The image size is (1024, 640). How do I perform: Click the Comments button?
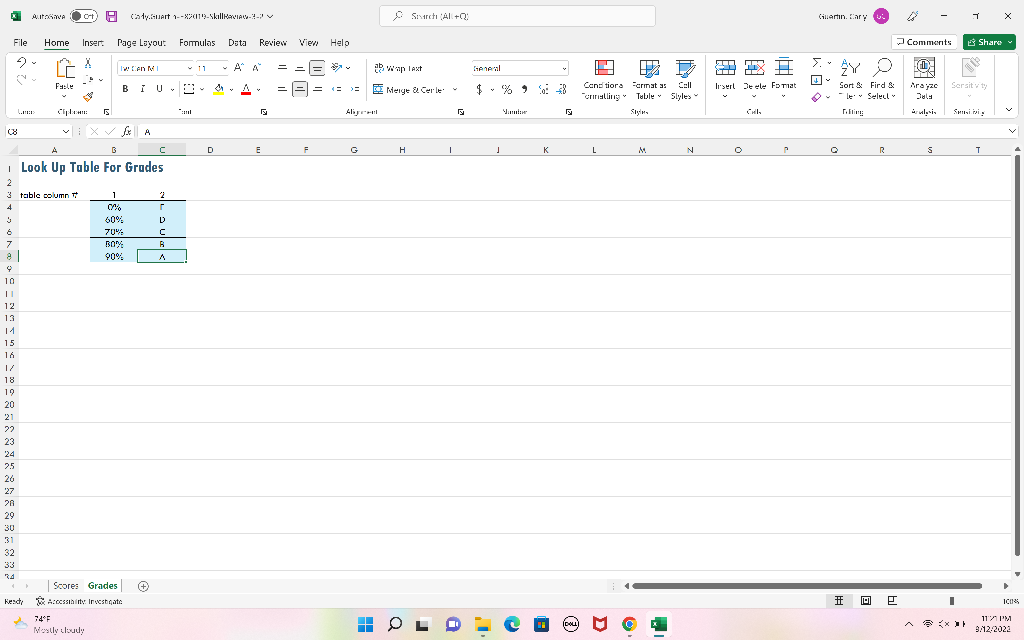924,42
